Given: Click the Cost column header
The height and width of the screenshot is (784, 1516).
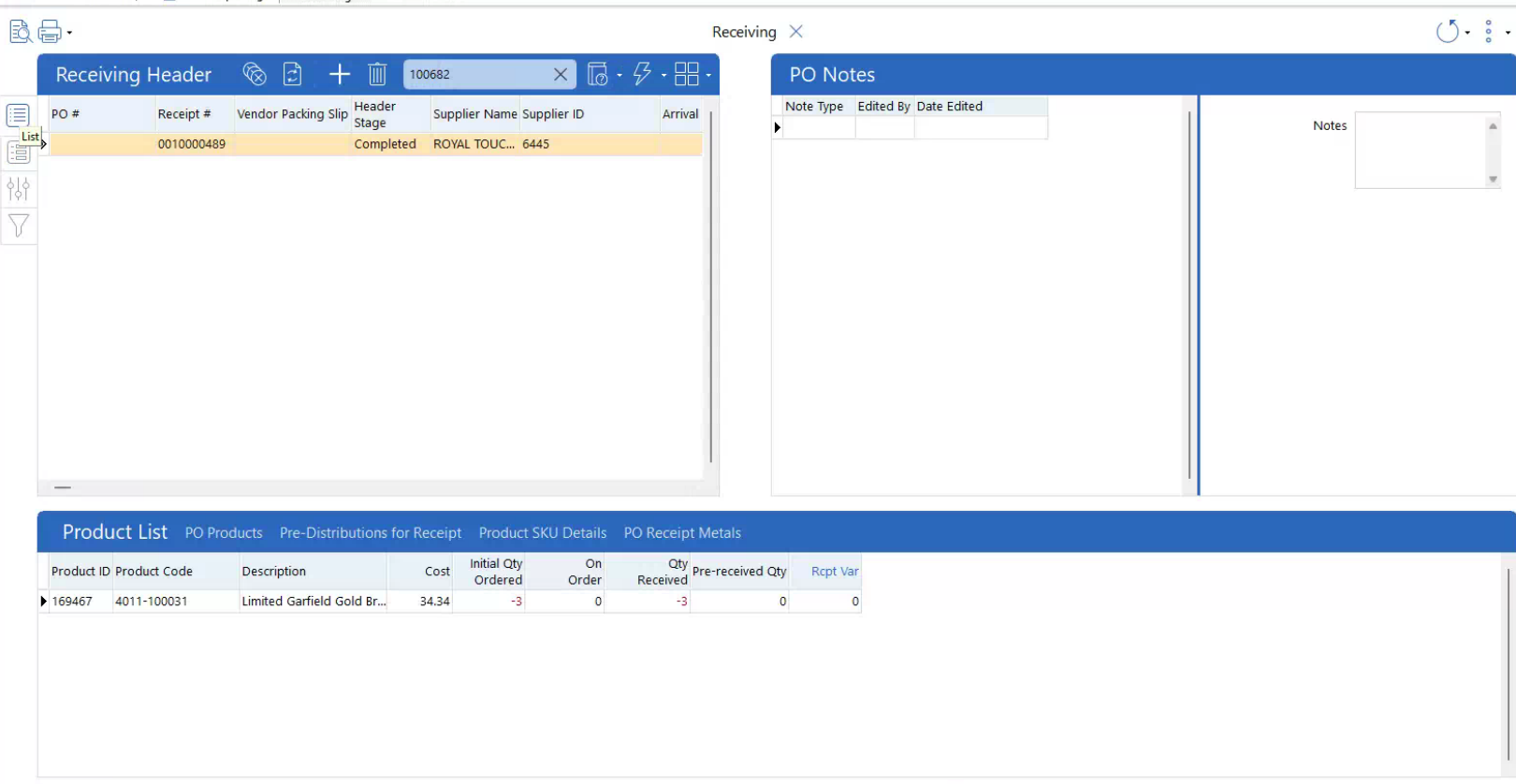Looking at the screenshot, I should coord(420,572).
